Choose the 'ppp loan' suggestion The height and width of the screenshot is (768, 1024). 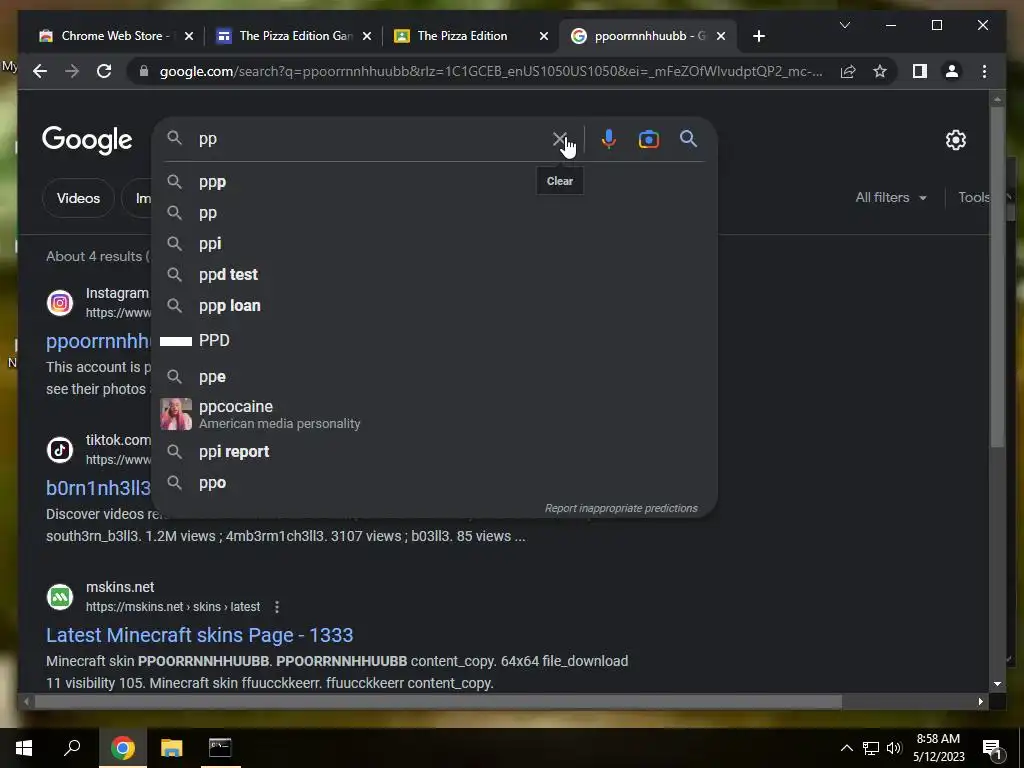tap(434, 306)
